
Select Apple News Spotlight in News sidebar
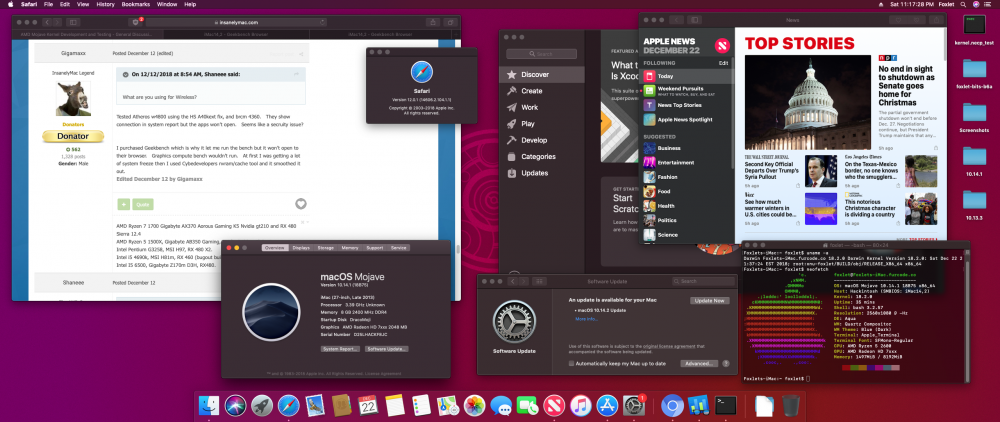click(x=687, y=120)
